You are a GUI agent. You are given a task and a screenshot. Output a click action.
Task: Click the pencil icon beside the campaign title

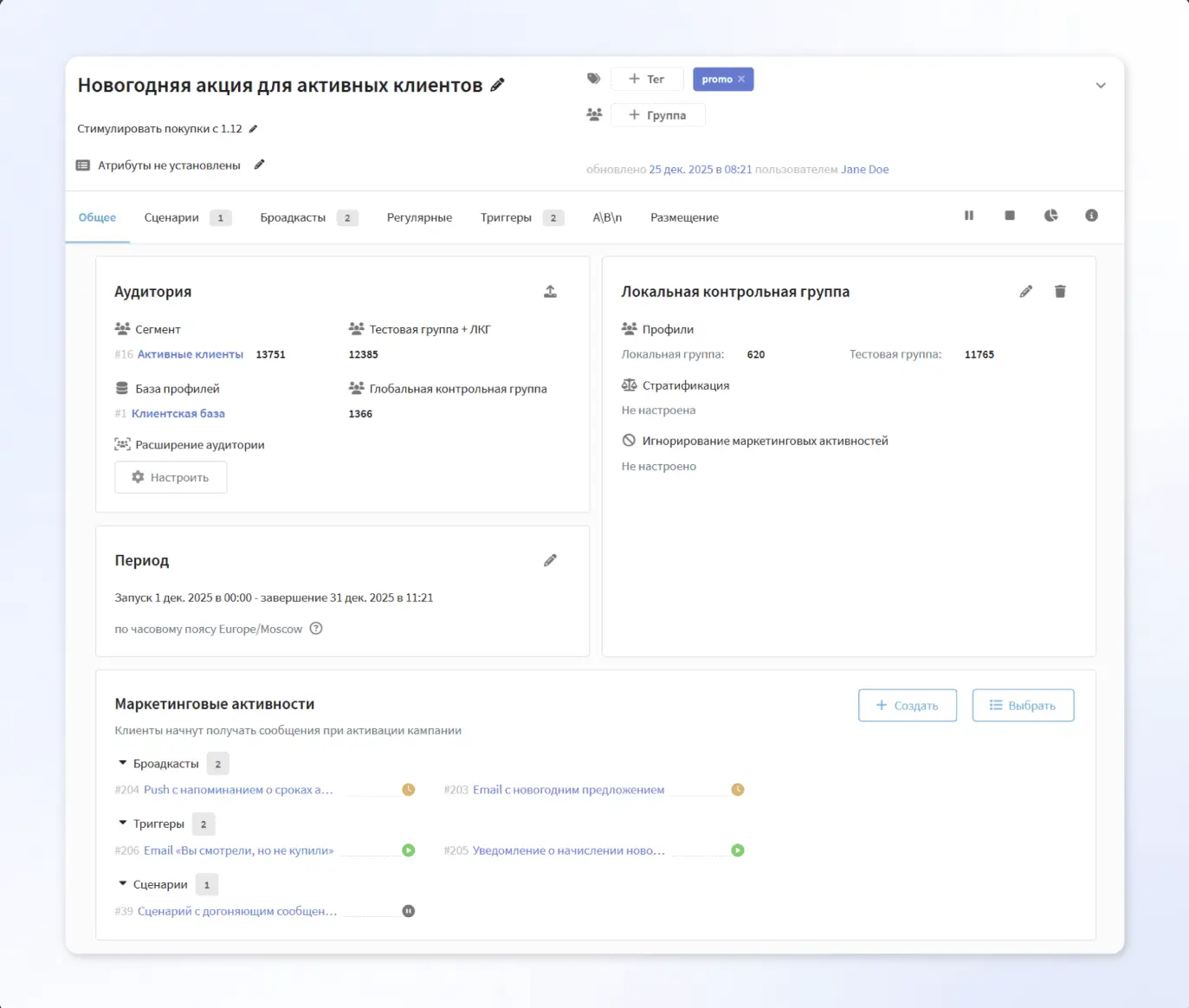[x=497, y=85]
